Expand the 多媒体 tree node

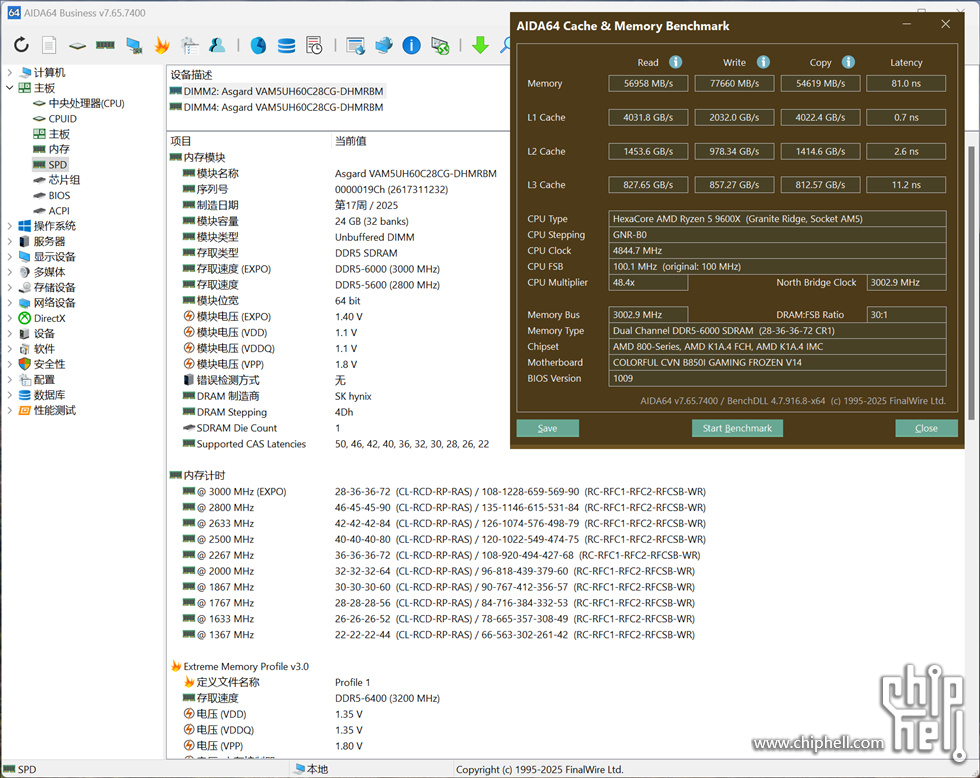coord(9,272)
